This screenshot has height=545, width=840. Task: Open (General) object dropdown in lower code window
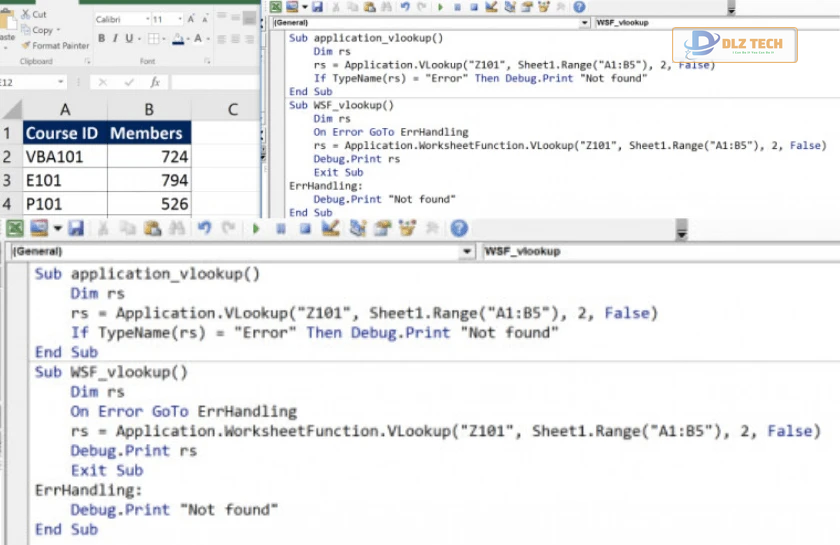click(467, 251)
